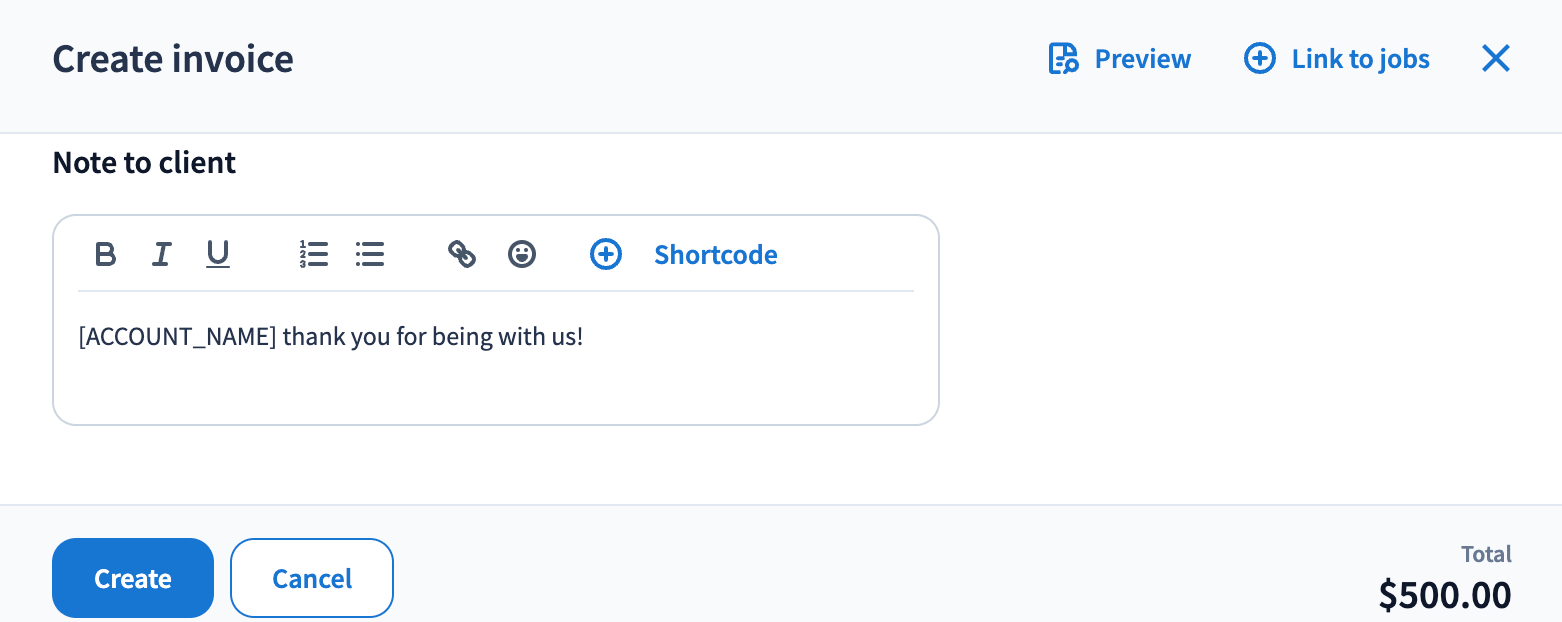Insert a numbered list in the note
Image resolution: width=1562 pixels, height=622 pixels.
coord(314,255)
